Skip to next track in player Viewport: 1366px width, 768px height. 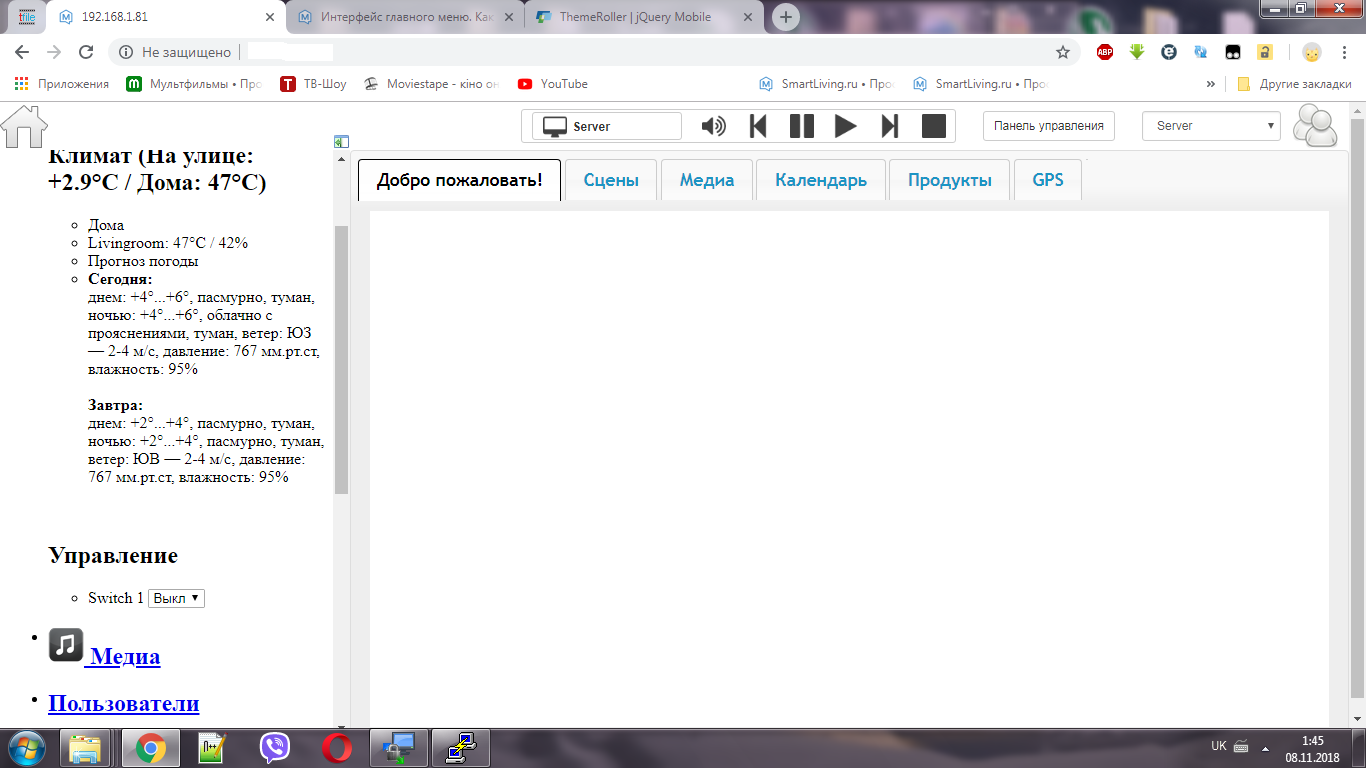click(889, 126)
